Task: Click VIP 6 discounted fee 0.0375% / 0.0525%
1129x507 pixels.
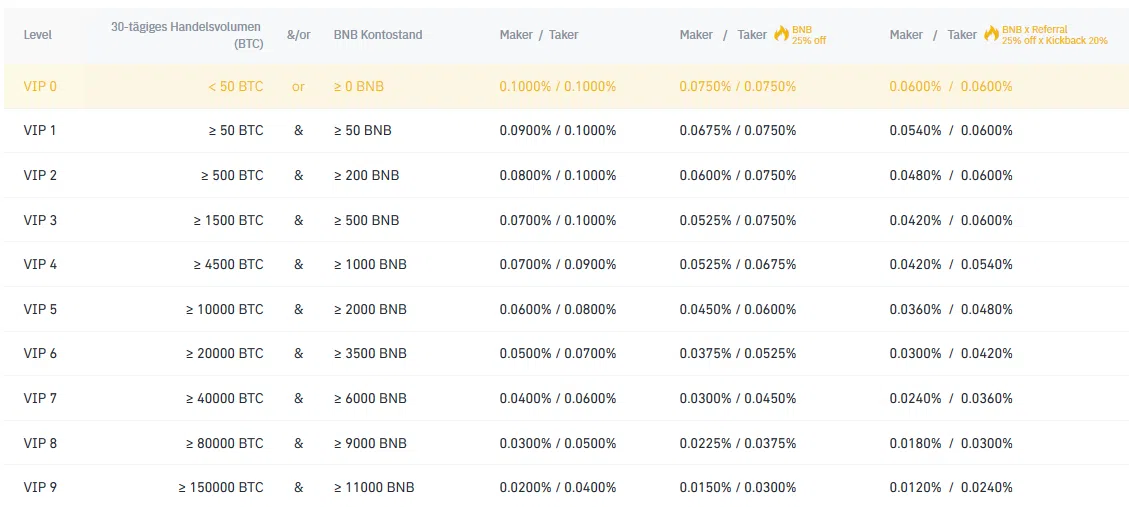Action: [738, 354]
